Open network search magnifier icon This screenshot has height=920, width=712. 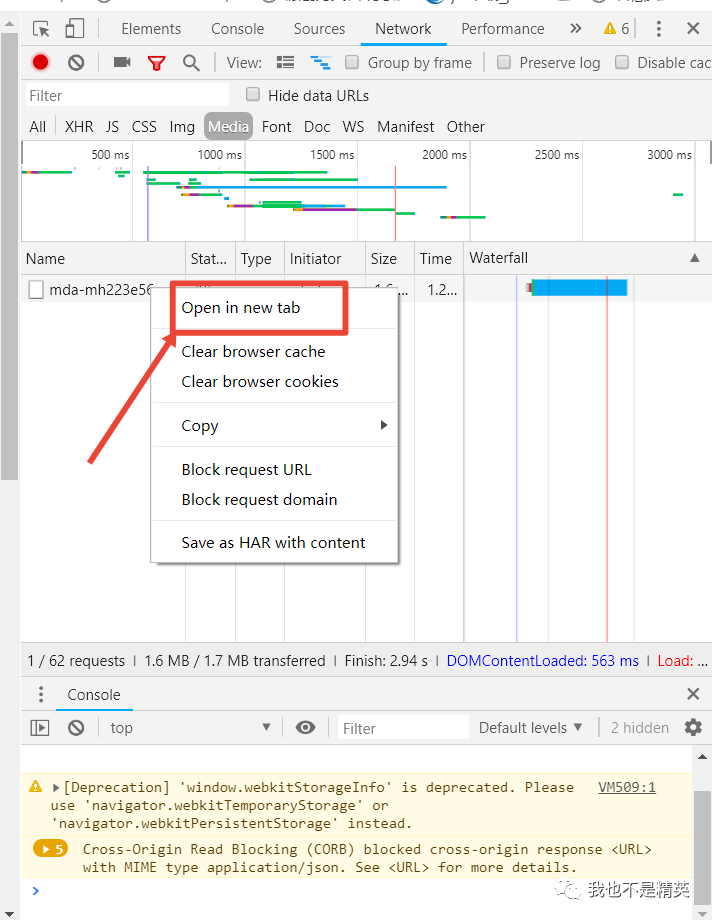click(x=191, y=62)
